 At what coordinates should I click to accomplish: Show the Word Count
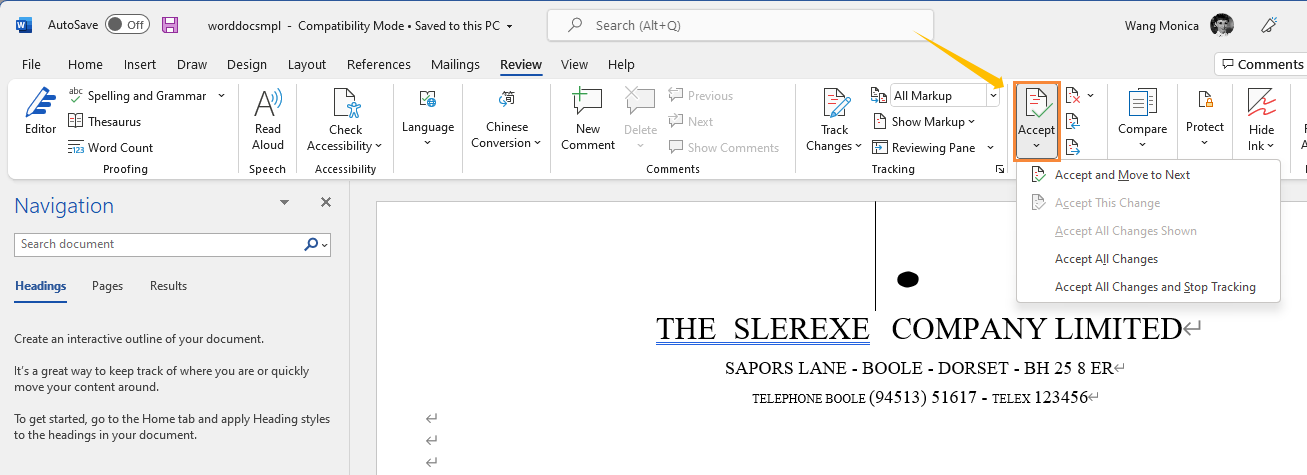tap(110, 148)
